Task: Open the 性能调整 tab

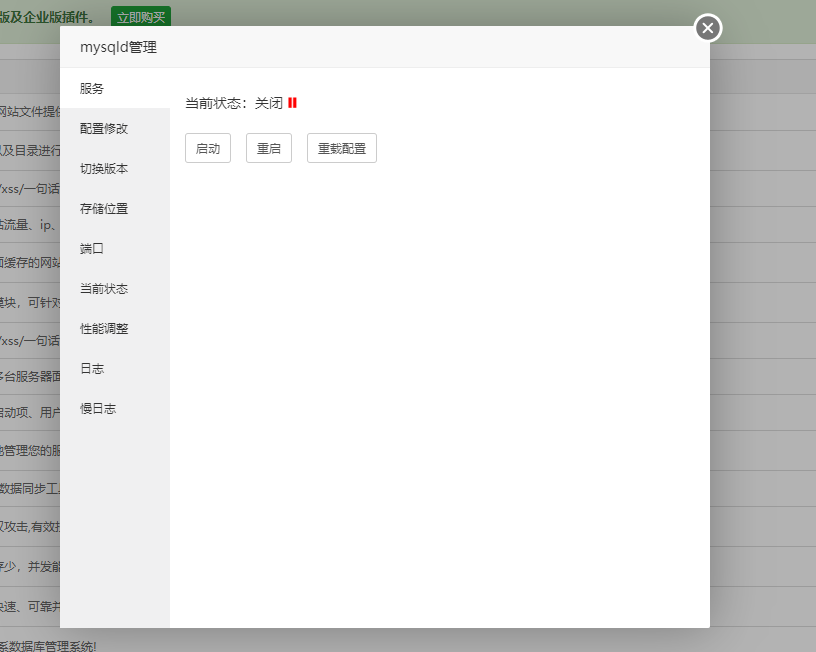Action: pyautogui.click(x=115, y=329)
